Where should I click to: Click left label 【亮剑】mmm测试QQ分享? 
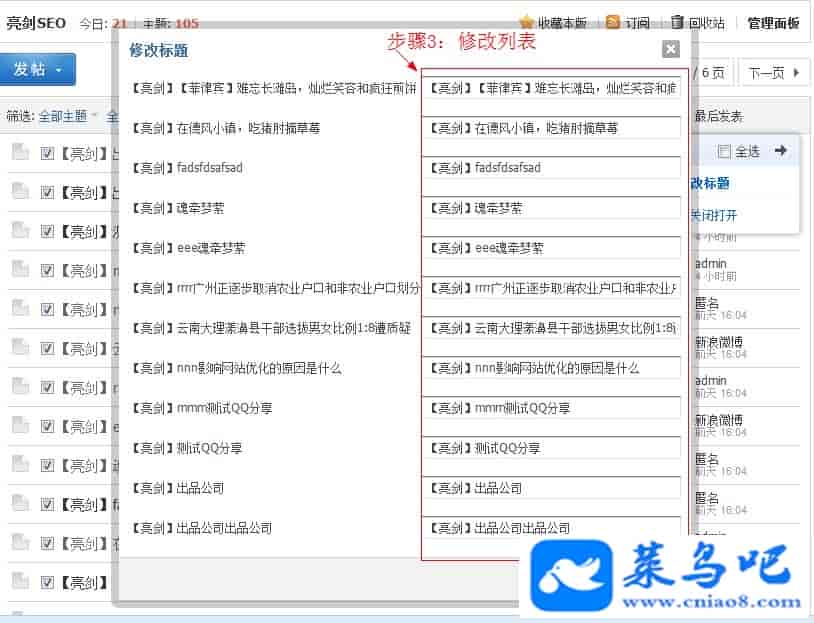click(201, 408)
